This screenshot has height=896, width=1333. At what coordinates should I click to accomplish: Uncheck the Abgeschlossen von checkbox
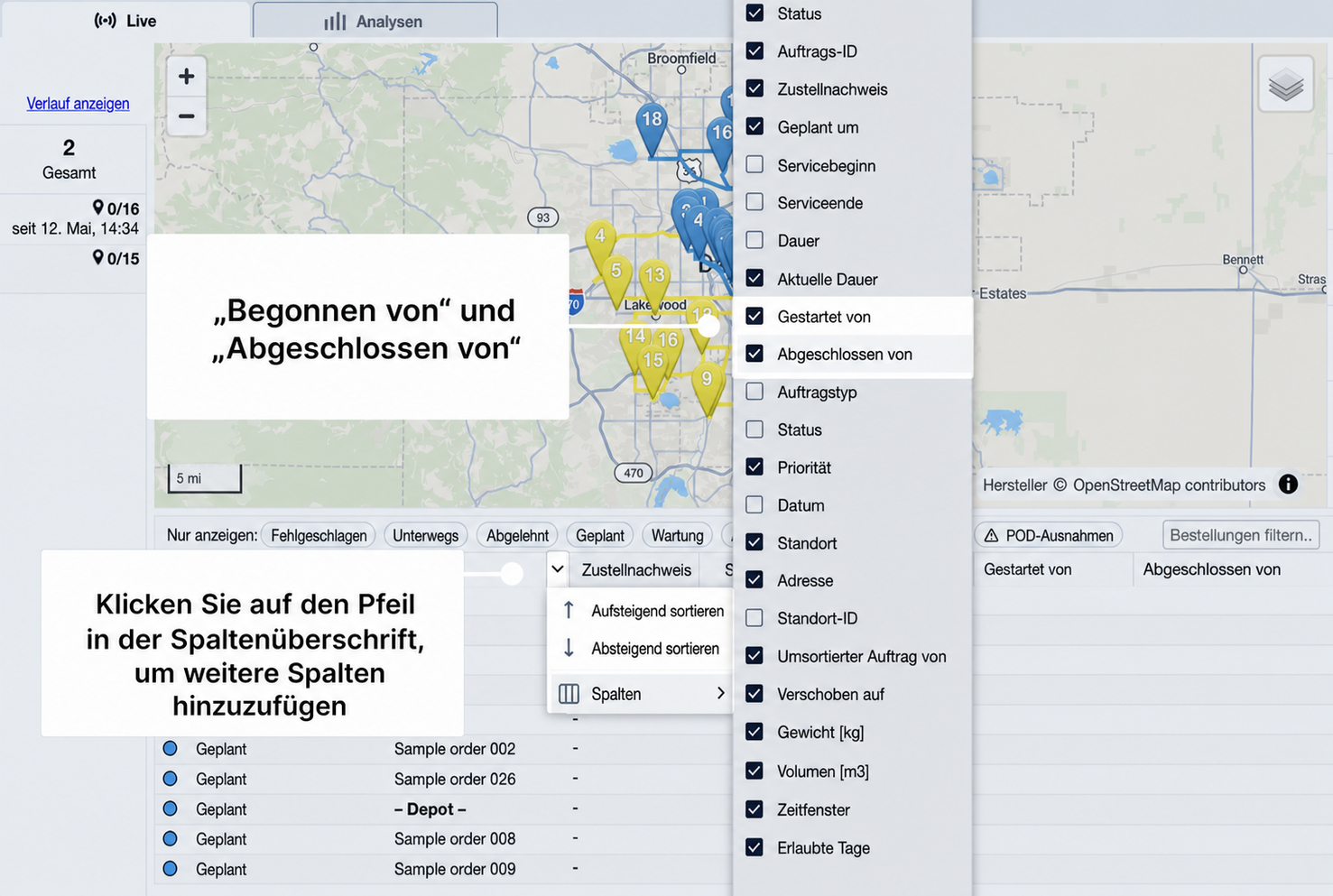coord(755,354)
